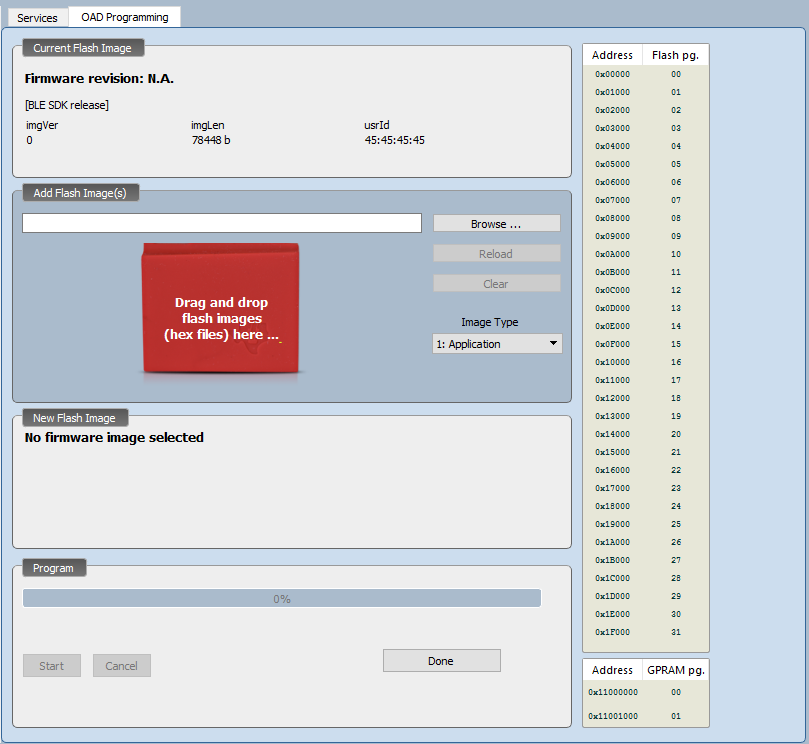Click the Reload button
The height and width of the screenshot is (744, 809).
coord(496,254)
